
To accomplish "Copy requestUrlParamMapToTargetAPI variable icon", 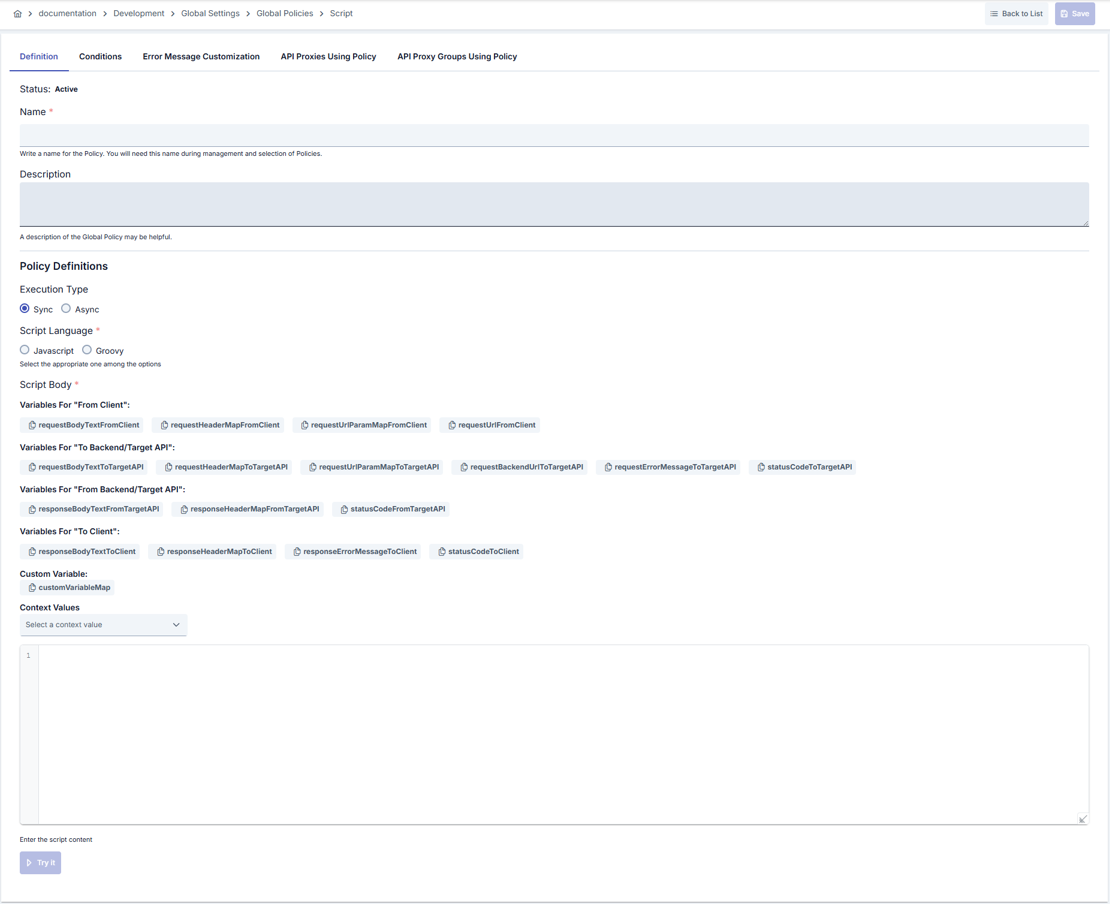I will (x=312, y=467).
